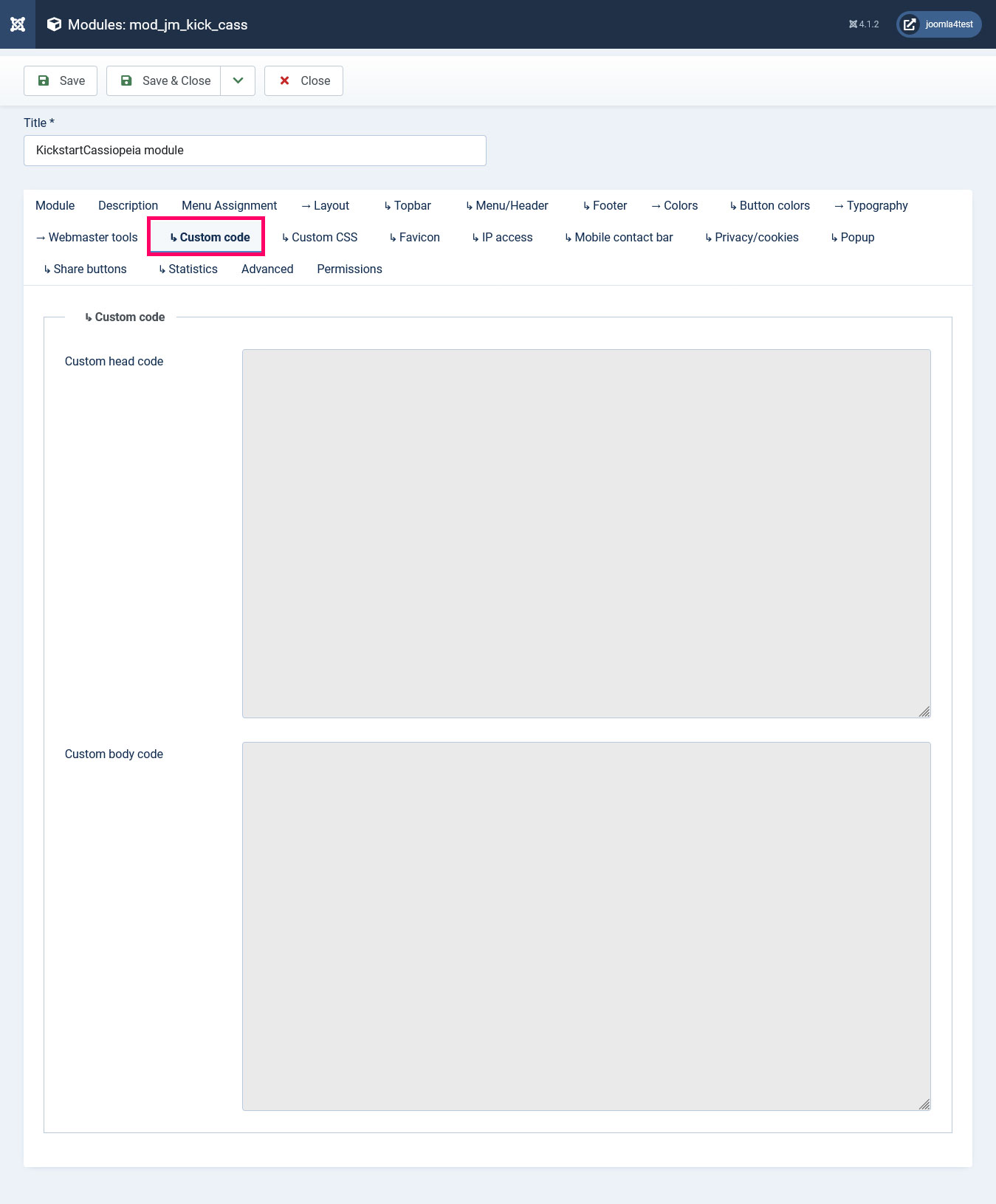Viewport: 996px width, 1204px height.
Task: Open site preview via joomla4test icon
Action: click(910, 24)
